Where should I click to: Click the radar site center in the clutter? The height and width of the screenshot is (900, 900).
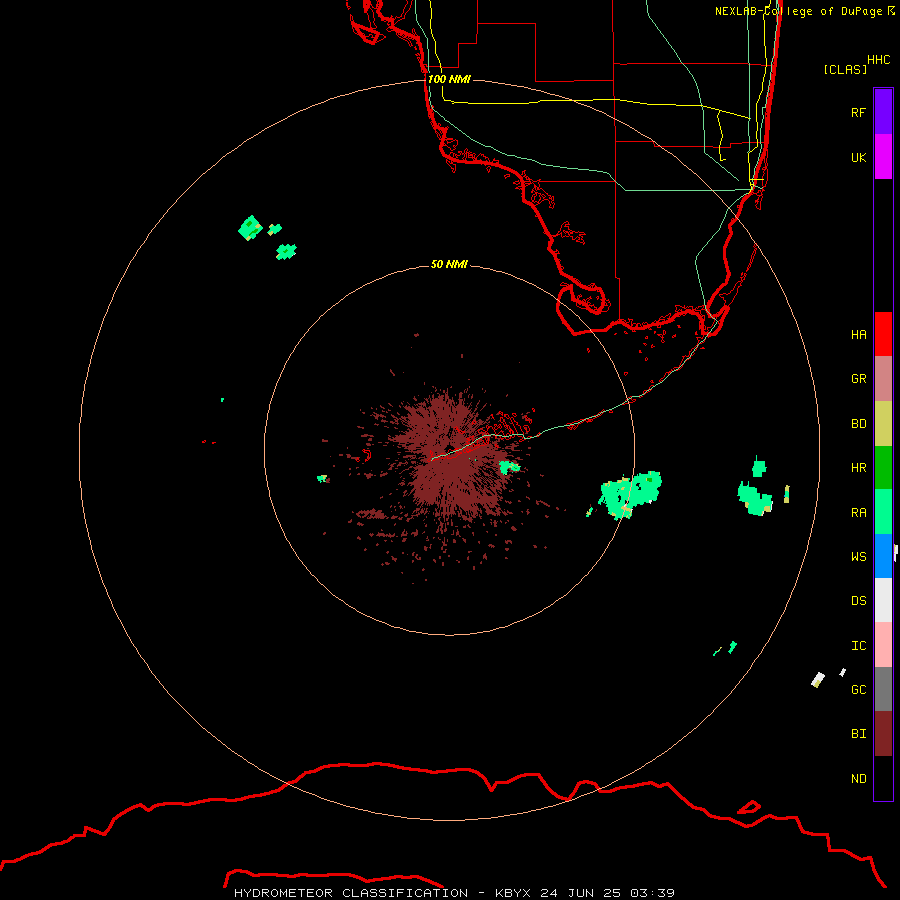[451, 449]
